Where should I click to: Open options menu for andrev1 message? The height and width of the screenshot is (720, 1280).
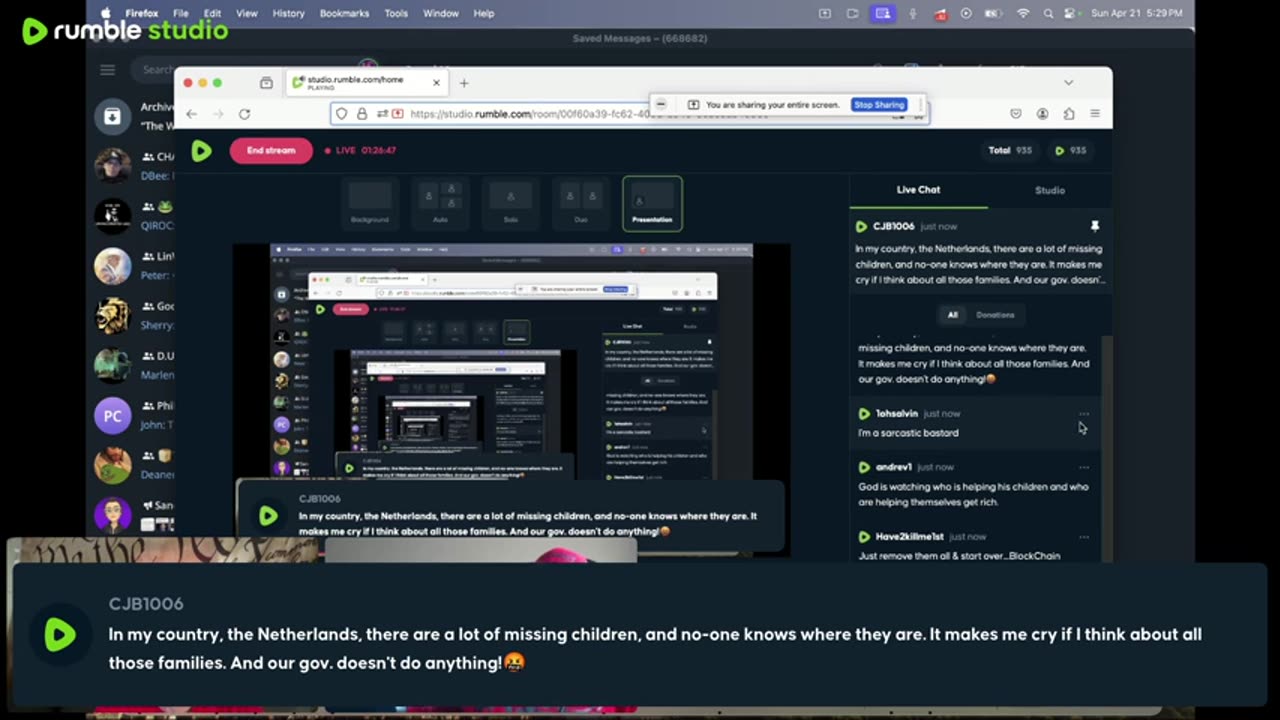click(x=1084, y=467)
